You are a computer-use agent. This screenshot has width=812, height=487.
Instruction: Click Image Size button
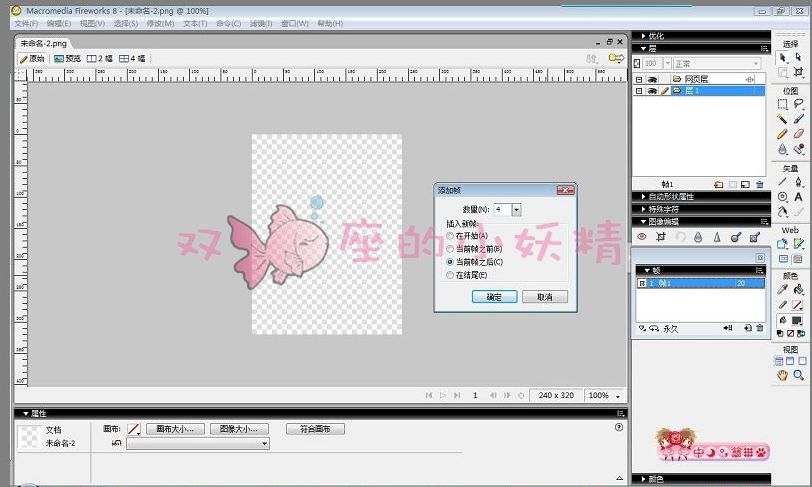click(238, 429)
